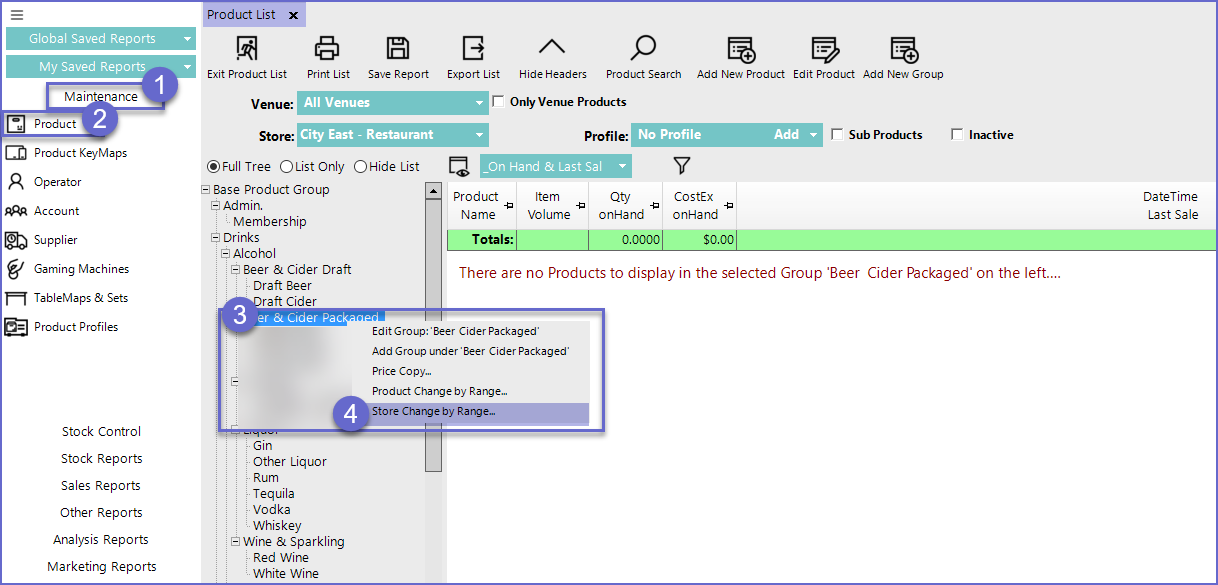Image resolution: width=1218 pixels, height=585 pixels.
Task: Open the Sales Reports section
Action: click(101, 486)
